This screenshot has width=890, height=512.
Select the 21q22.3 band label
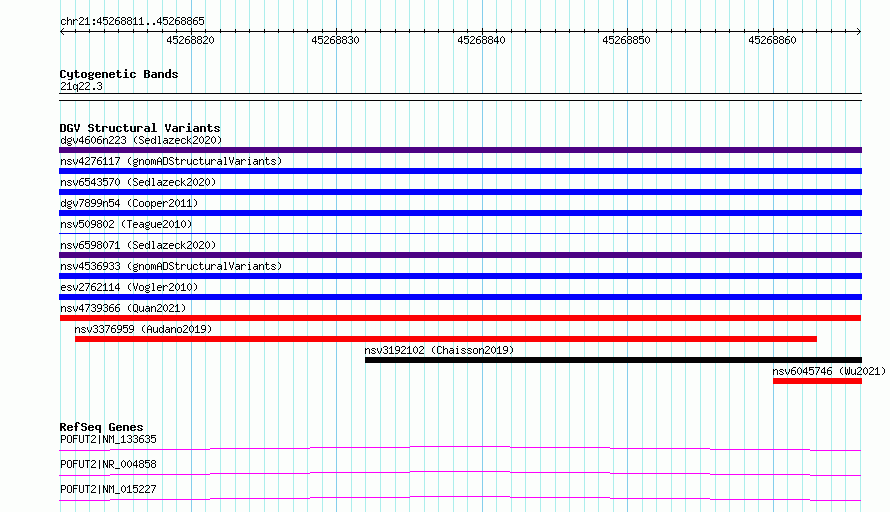[81, 86]
